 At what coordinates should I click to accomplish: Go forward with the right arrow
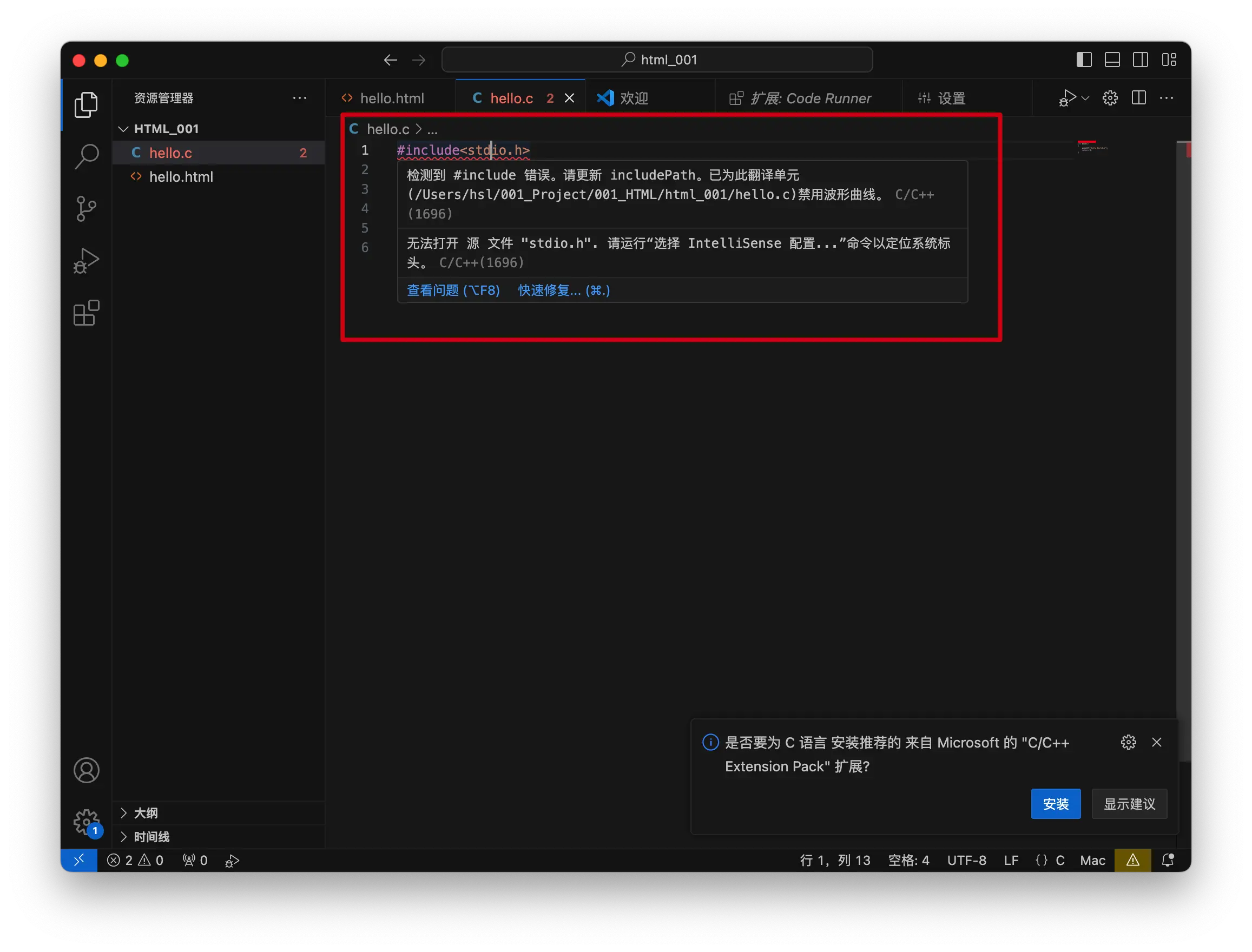[418, 59]
